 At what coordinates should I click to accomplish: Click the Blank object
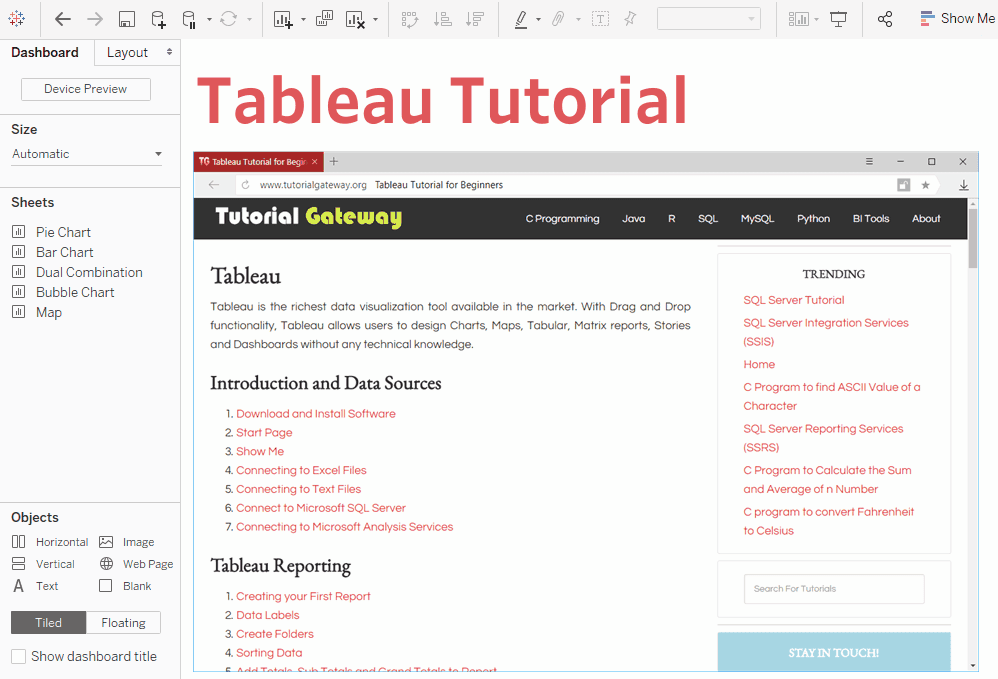click(125, 585)
